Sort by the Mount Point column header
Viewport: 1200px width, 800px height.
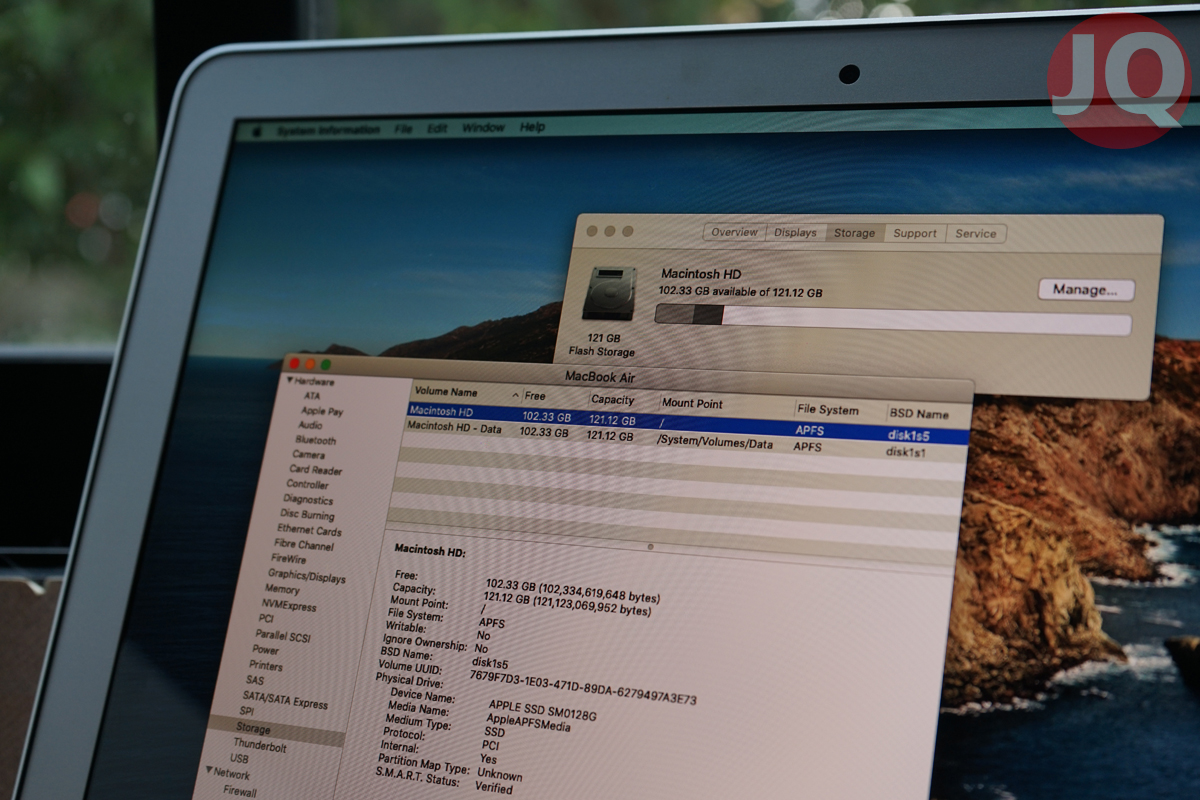point(692,404)
